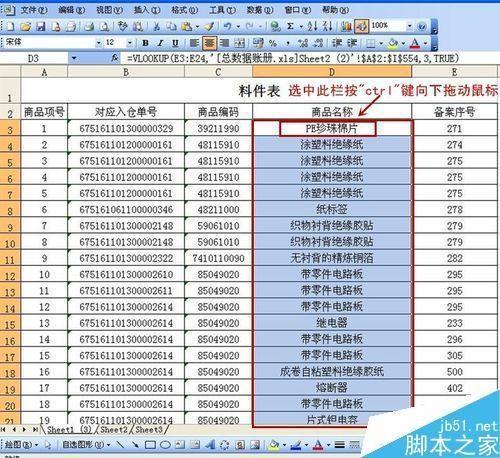Screen dimensions: 500x458
Task: Select the Oval drawing tool
Action: (x=165, y=444)
